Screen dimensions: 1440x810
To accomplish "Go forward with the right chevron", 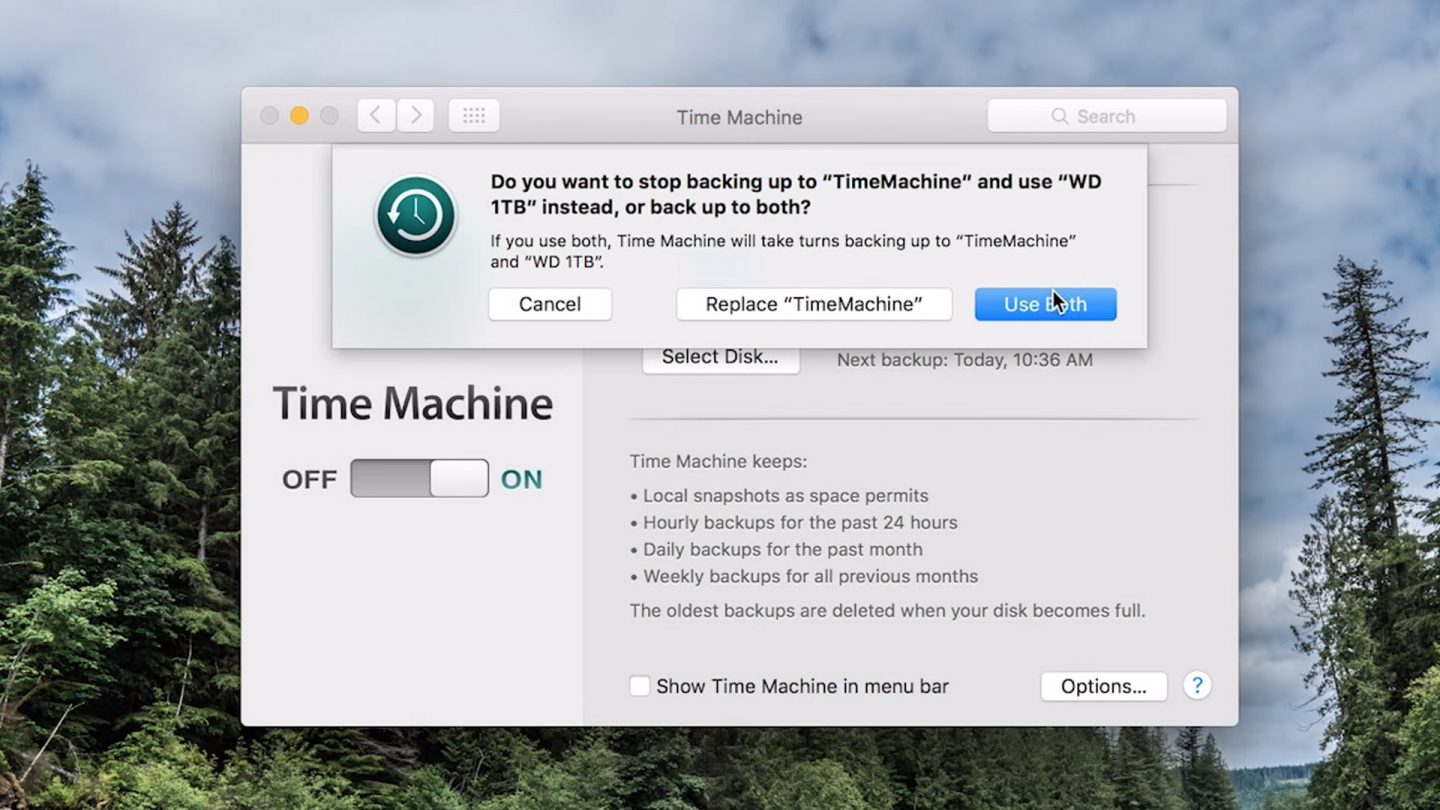I will 416,116.
